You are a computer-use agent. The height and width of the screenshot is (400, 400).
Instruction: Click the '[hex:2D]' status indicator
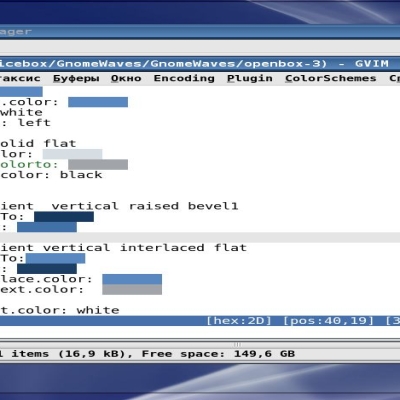click(239, 321)
